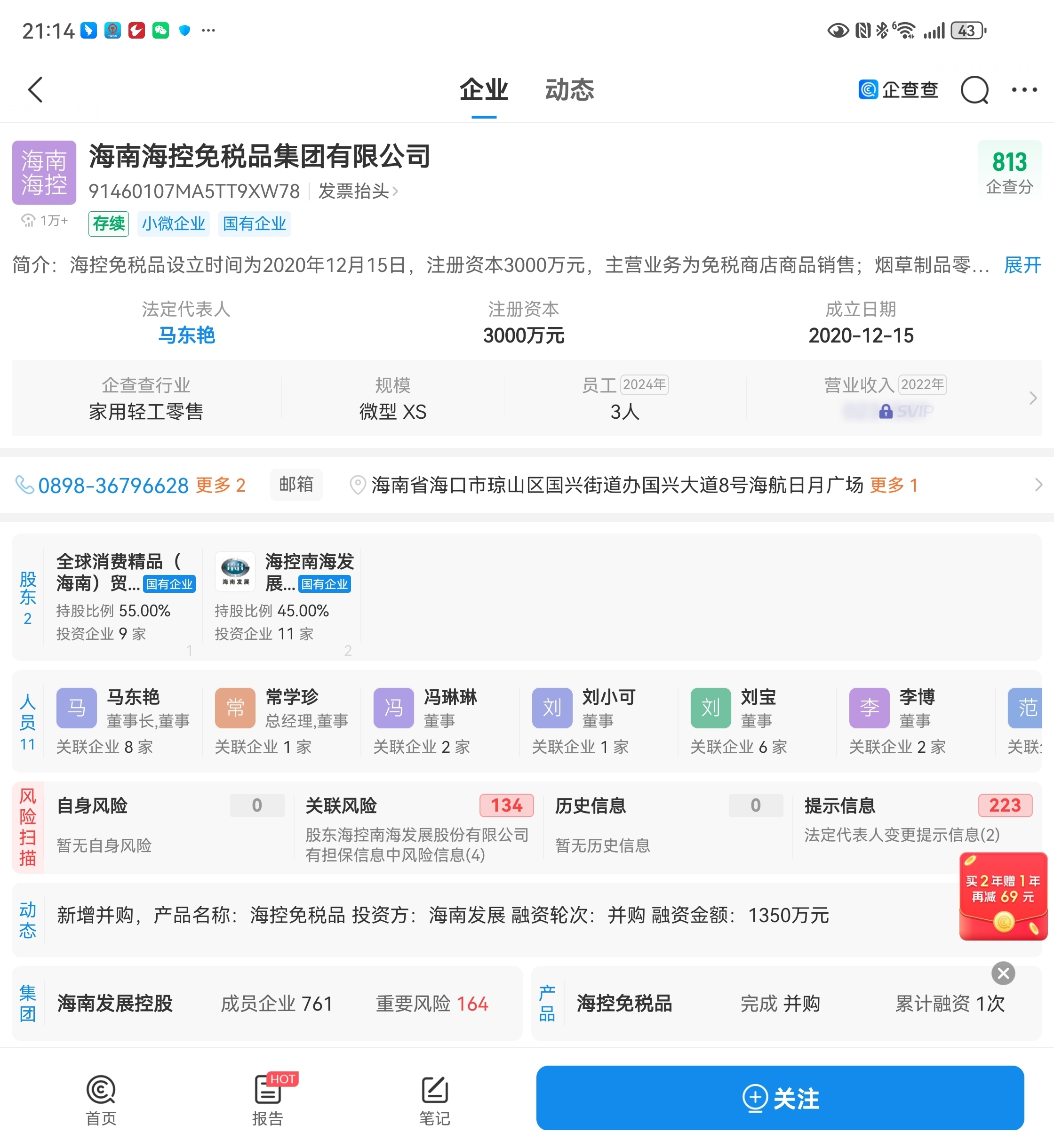
Task: Open product 海控免税品 entry
Action: point(624,1004)
